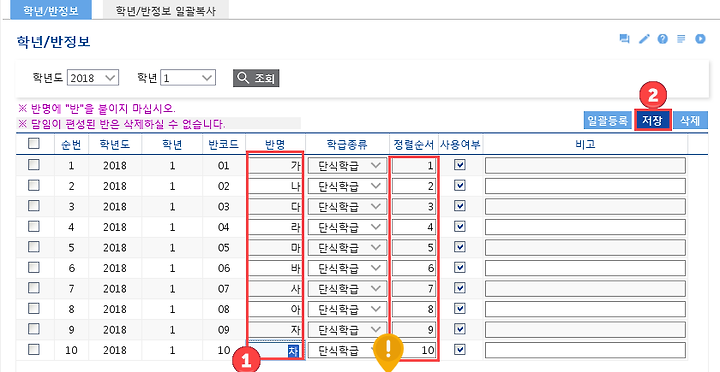Open the 학년/반정보 일괄복사 tab

[x=166, y=11]
